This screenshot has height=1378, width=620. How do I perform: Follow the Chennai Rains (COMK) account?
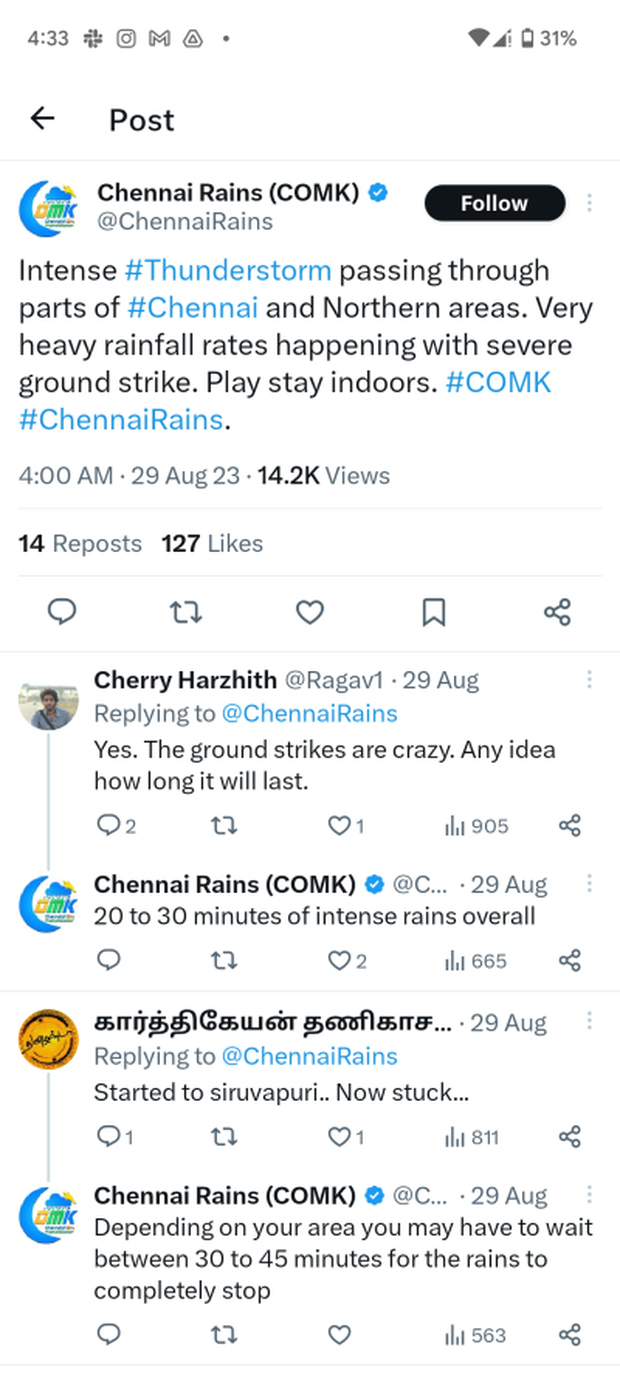494,203
